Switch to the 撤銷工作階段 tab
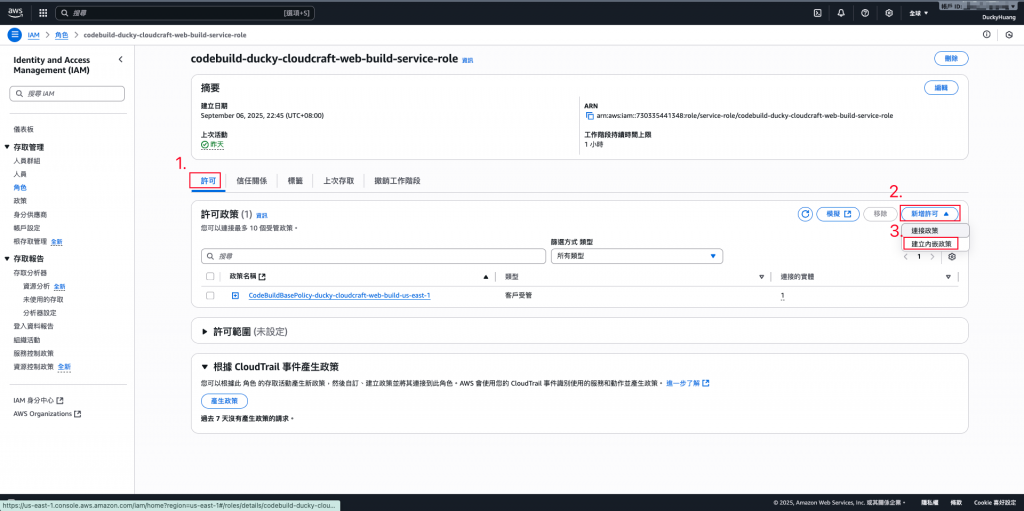The height and width of the screenshot is (511, 1024). (x=397, y=181)
